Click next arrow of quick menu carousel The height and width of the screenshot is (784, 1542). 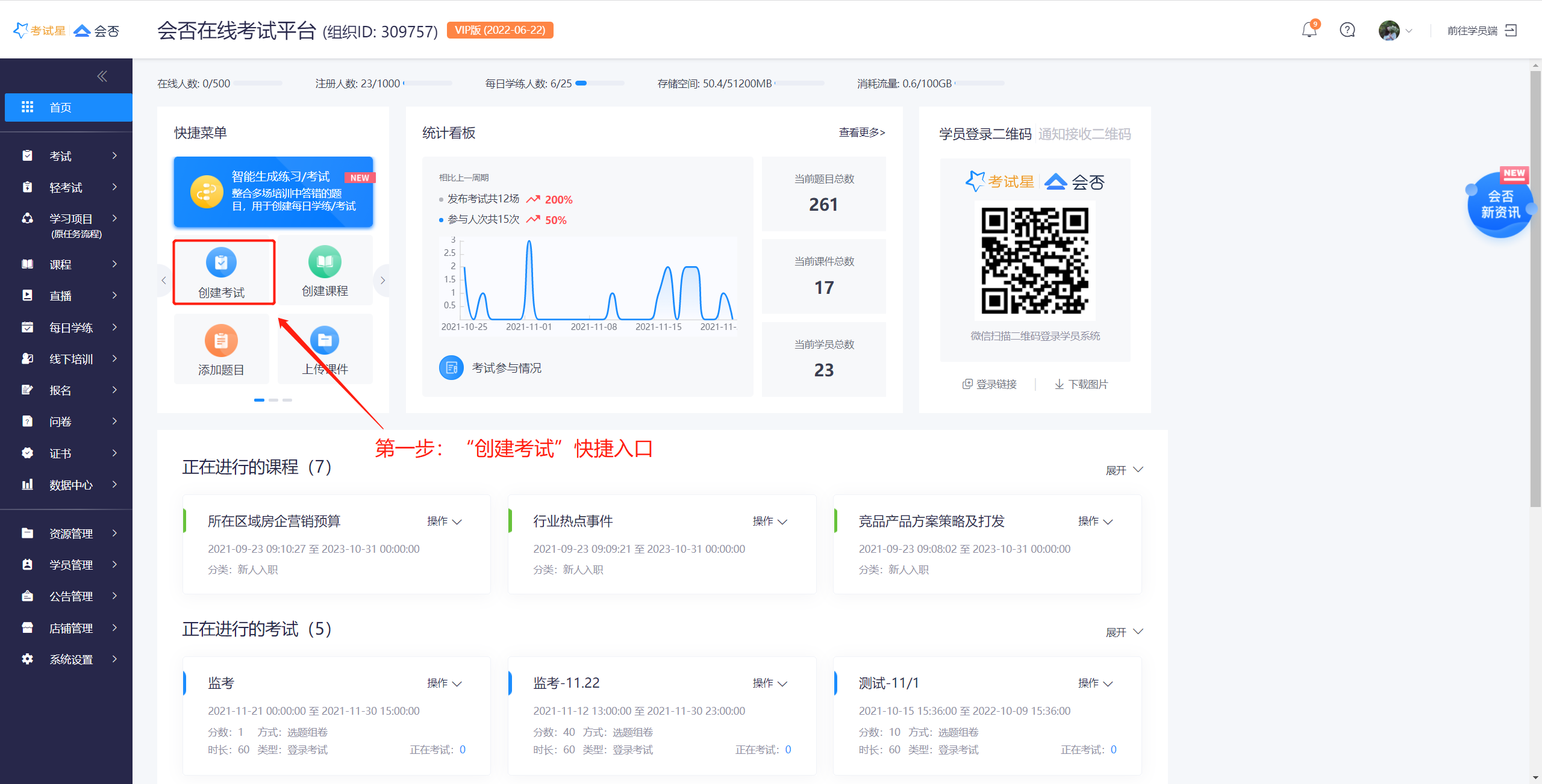click(382, 280)
